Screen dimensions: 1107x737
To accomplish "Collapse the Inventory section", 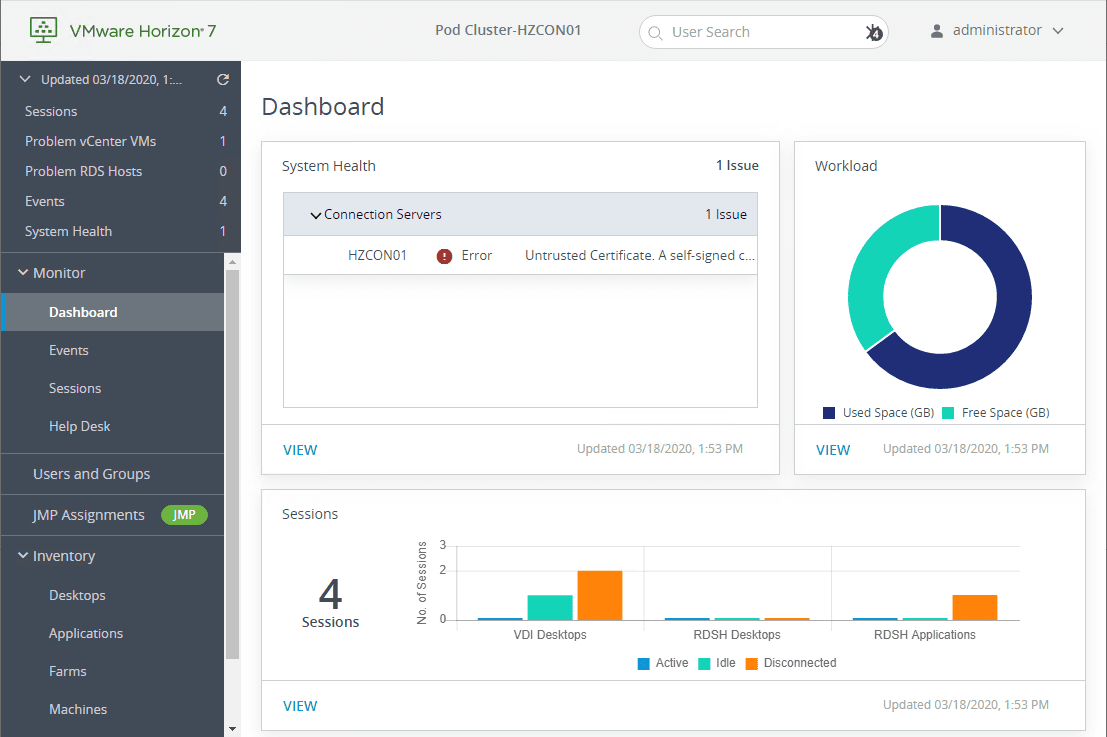I will pyautogui.click(x=22, y=555).
